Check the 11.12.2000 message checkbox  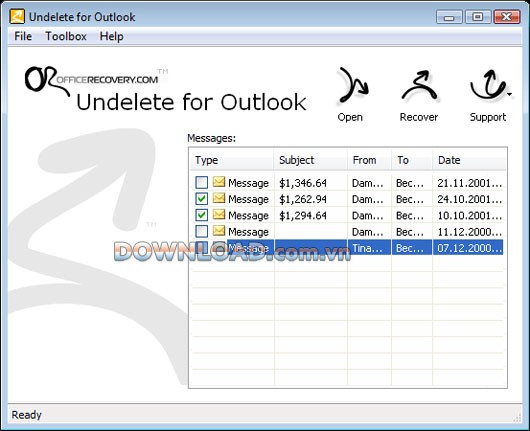pyautogui.click(x=201, y=232)
